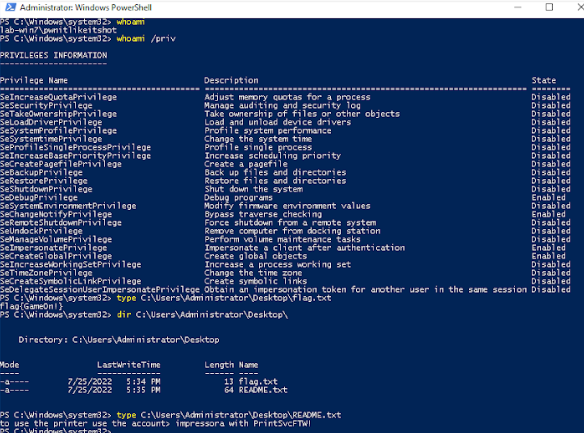Select 'SeSecurityPrivilege' text
Screen dimensions: 584x433
coord(46,106)
